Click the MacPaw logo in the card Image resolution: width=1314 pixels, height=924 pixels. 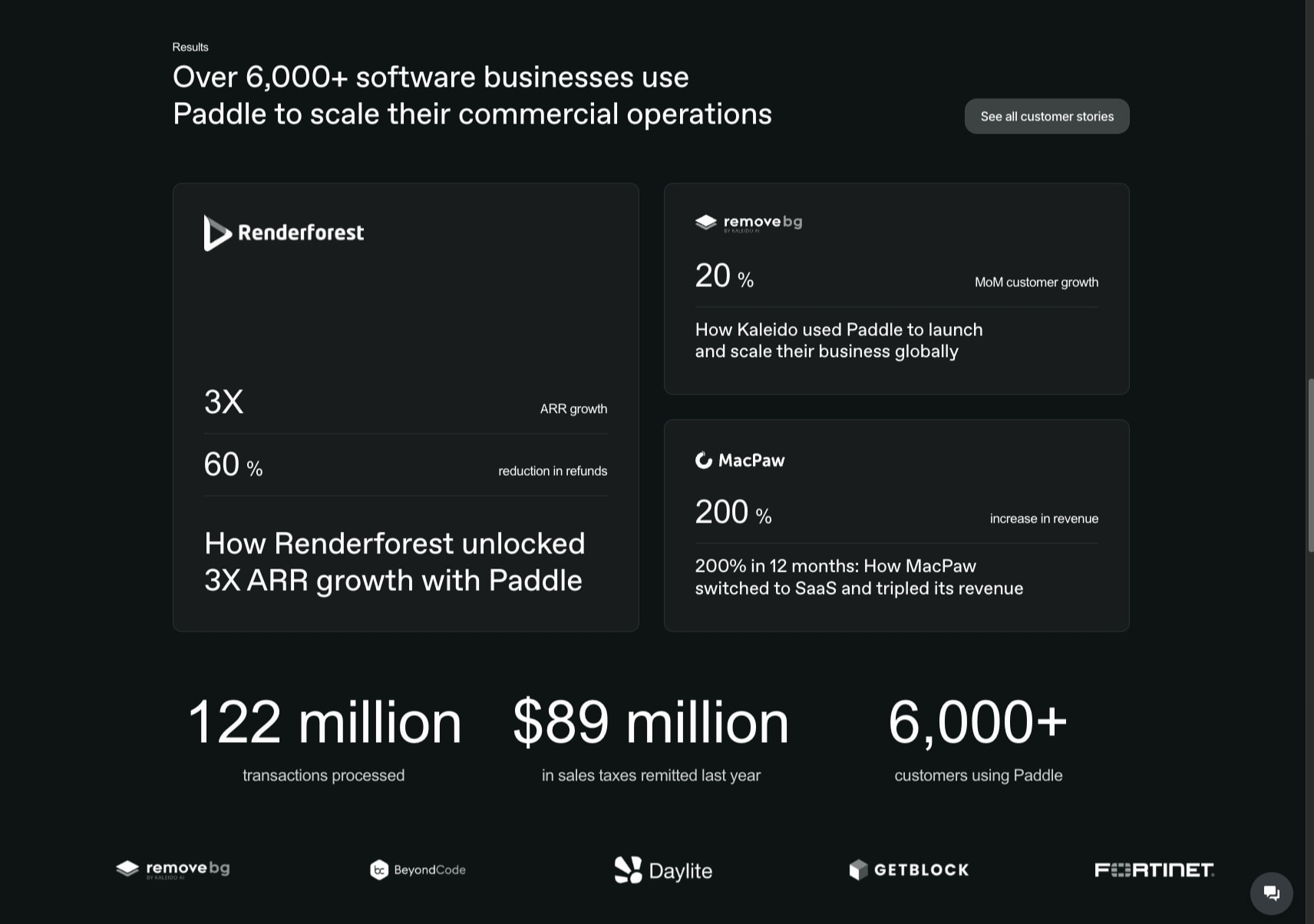tap(740, 460)
